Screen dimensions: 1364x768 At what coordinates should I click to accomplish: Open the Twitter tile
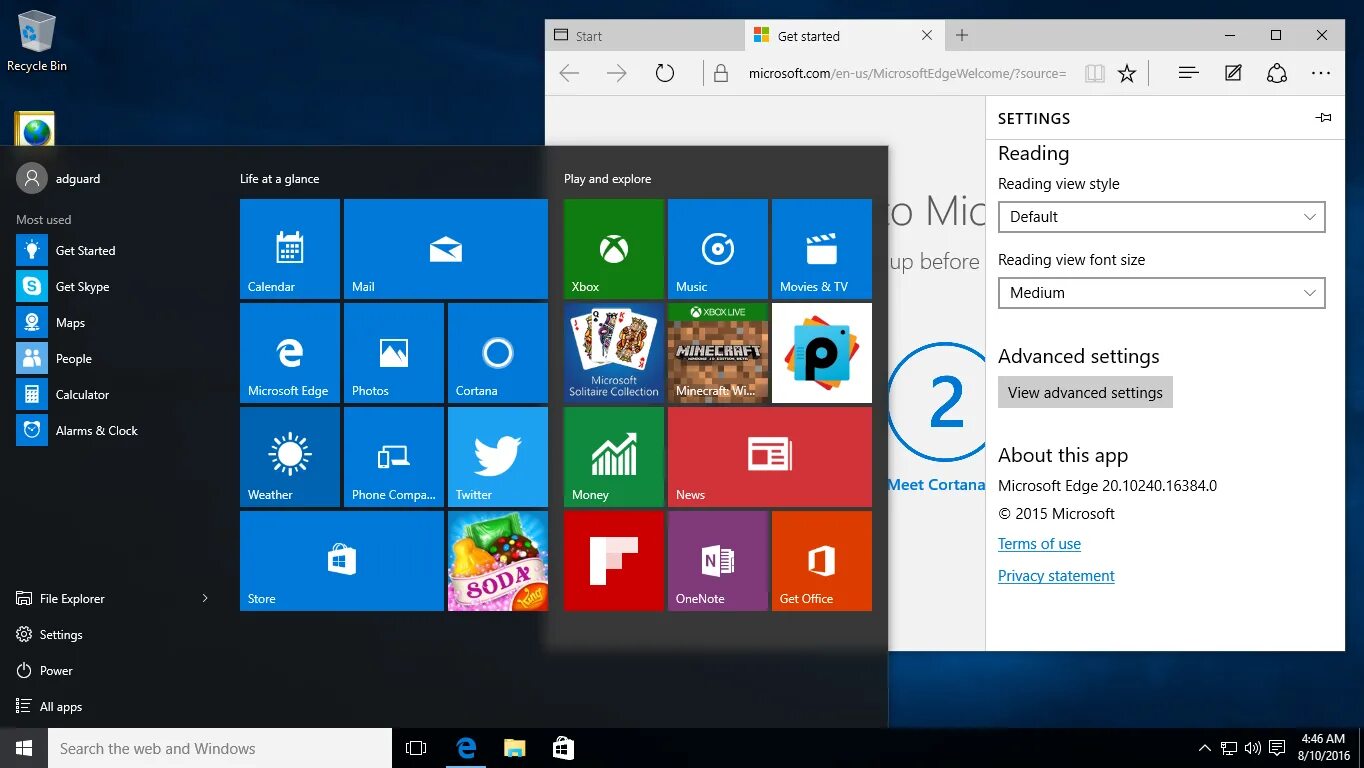[498, 457]
